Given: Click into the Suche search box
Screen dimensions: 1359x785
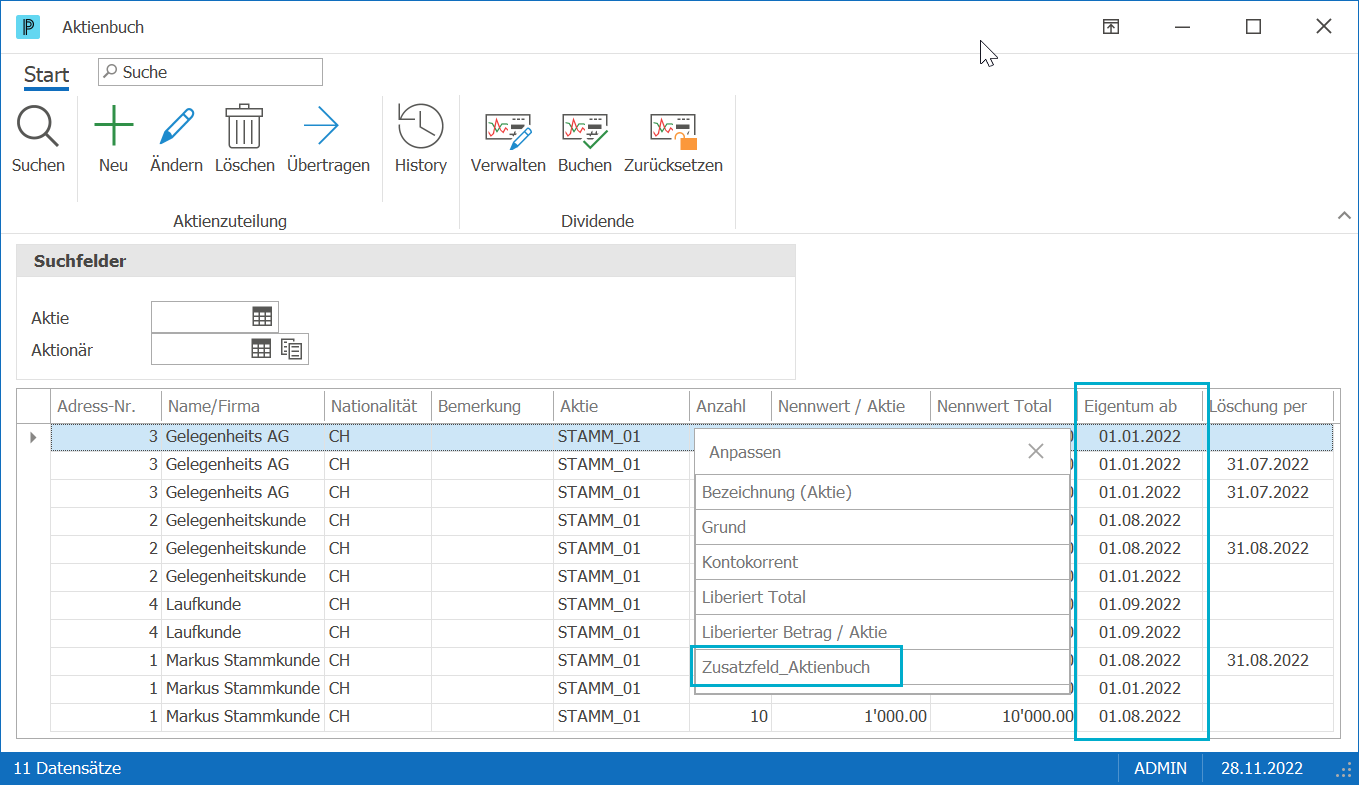Looking at the screenshot, I should [210, 72].
